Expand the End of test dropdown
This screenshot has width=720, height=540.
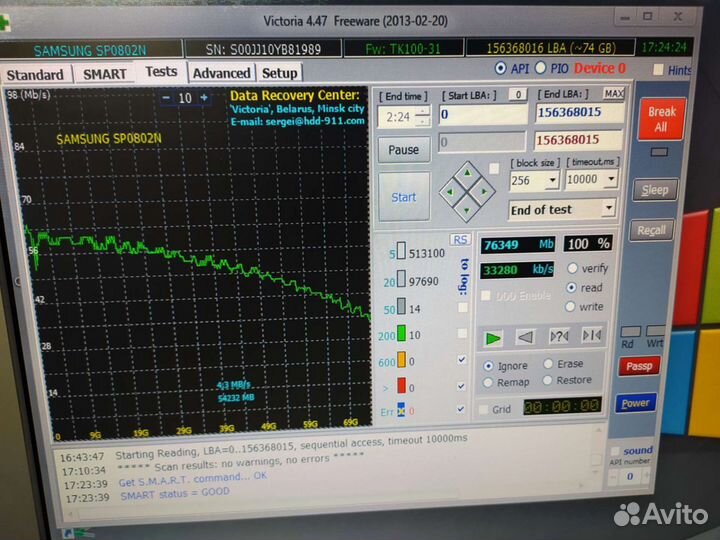[608, 208]
